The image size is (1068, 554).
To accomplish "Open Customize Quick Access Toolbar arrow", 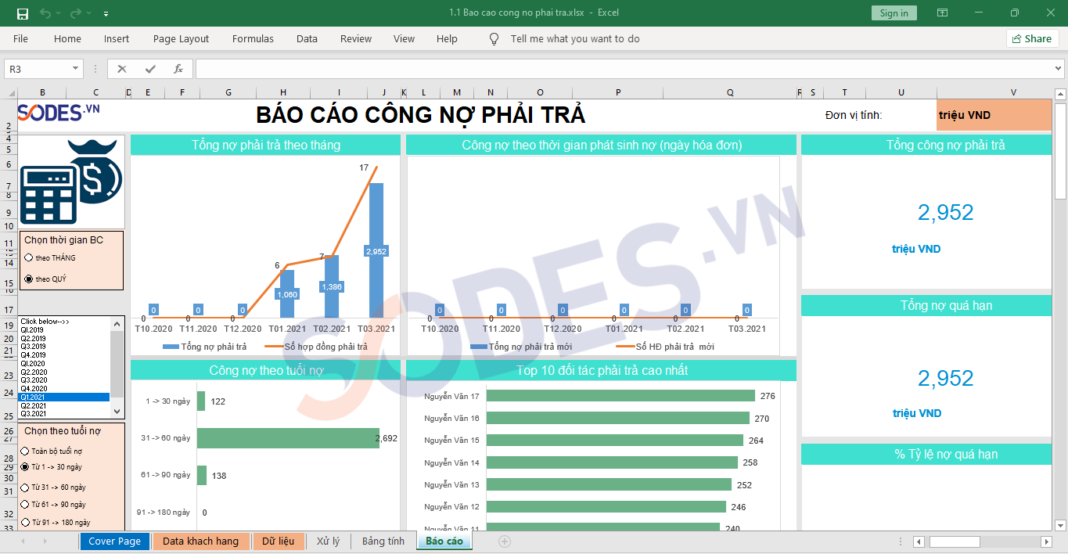I will pos(106,14).
